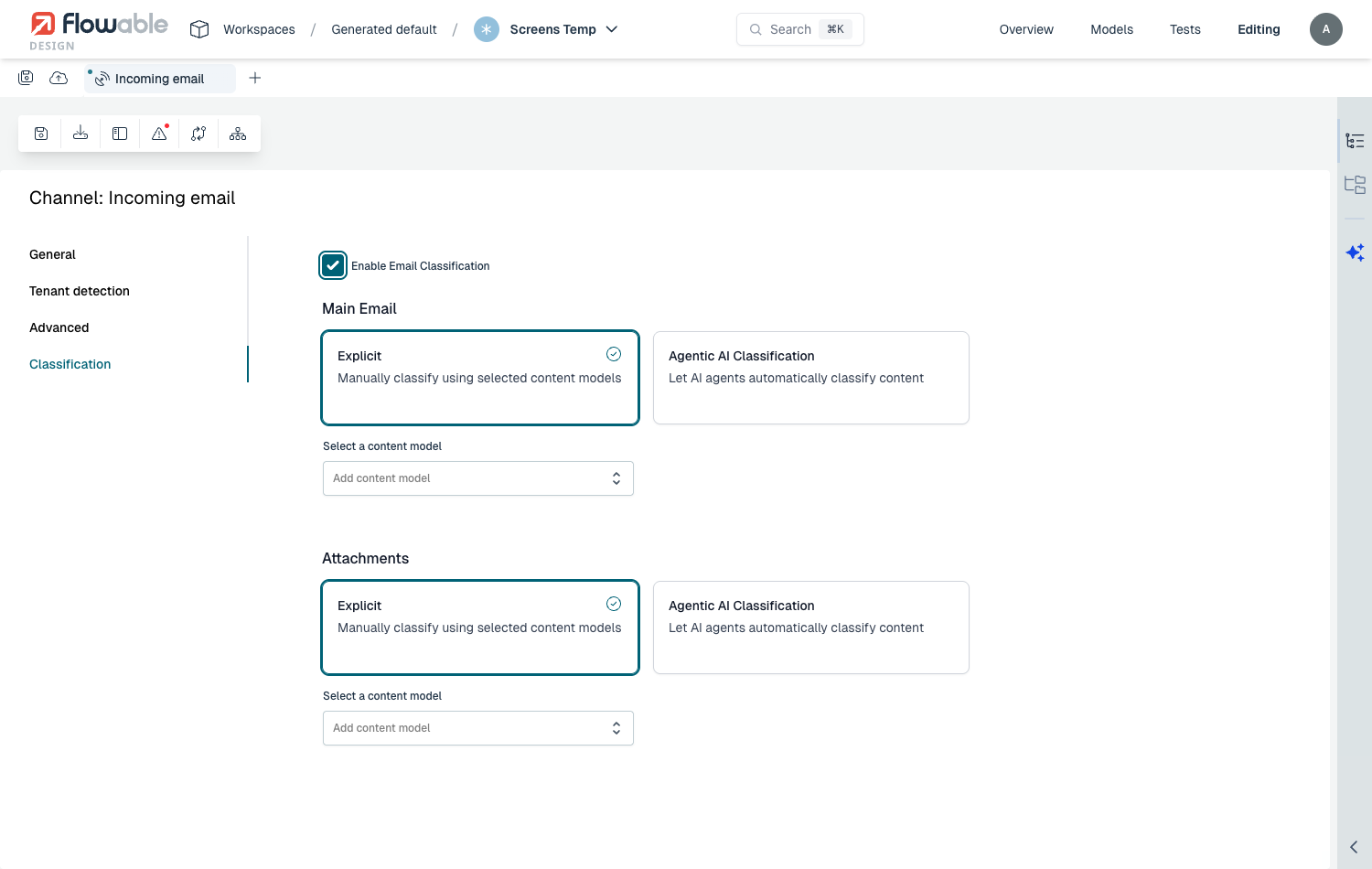Select the Incoming email model tab
1372x869 pixels.
tap(160, 79)
